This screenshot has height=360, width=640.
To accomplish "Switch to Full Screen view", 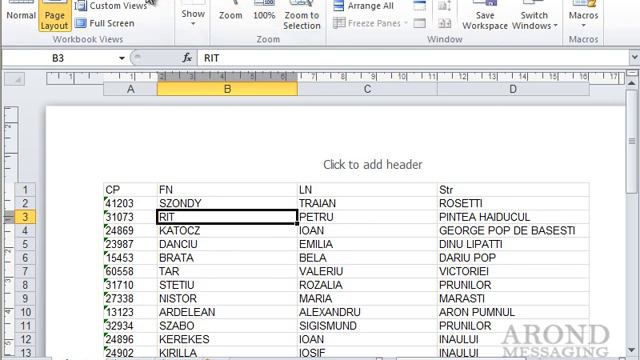I will pos(104,23).
